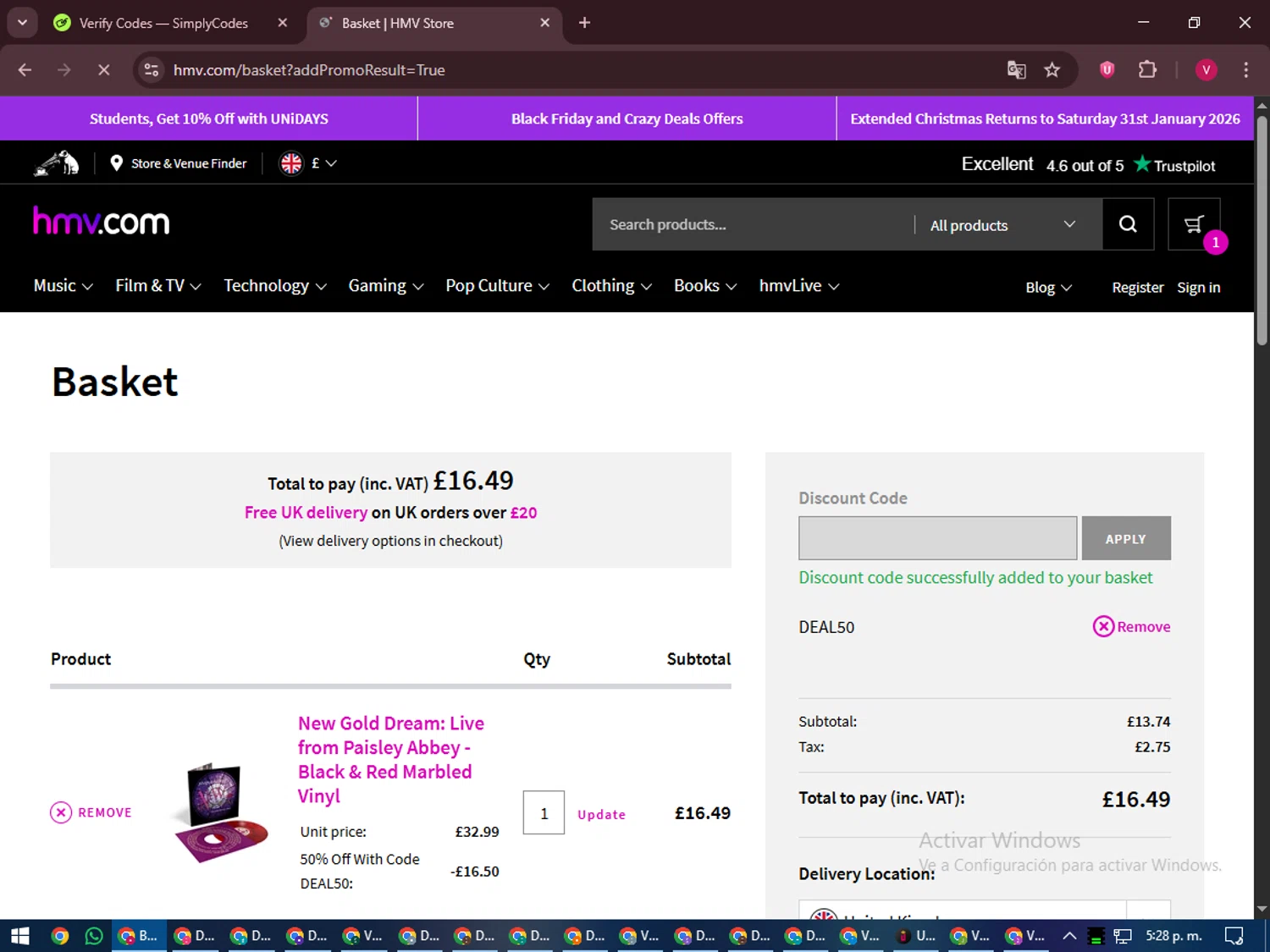Click the Register link
The width and height of the screenshot is (1270, 952).
[1138, 288]
